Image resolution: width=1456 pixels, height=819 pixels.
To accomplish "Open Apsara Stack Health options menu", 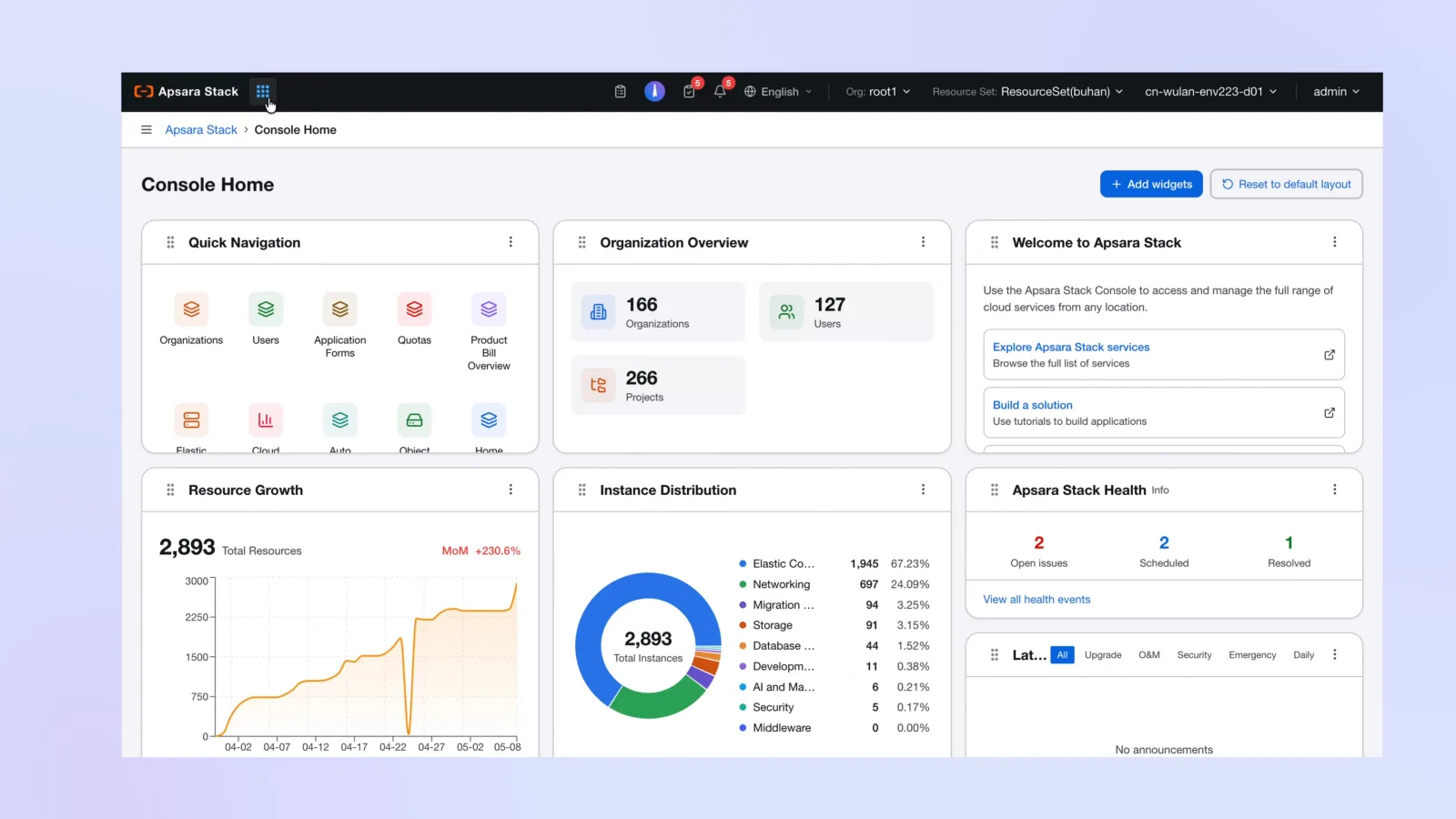I will [1335, 490].
